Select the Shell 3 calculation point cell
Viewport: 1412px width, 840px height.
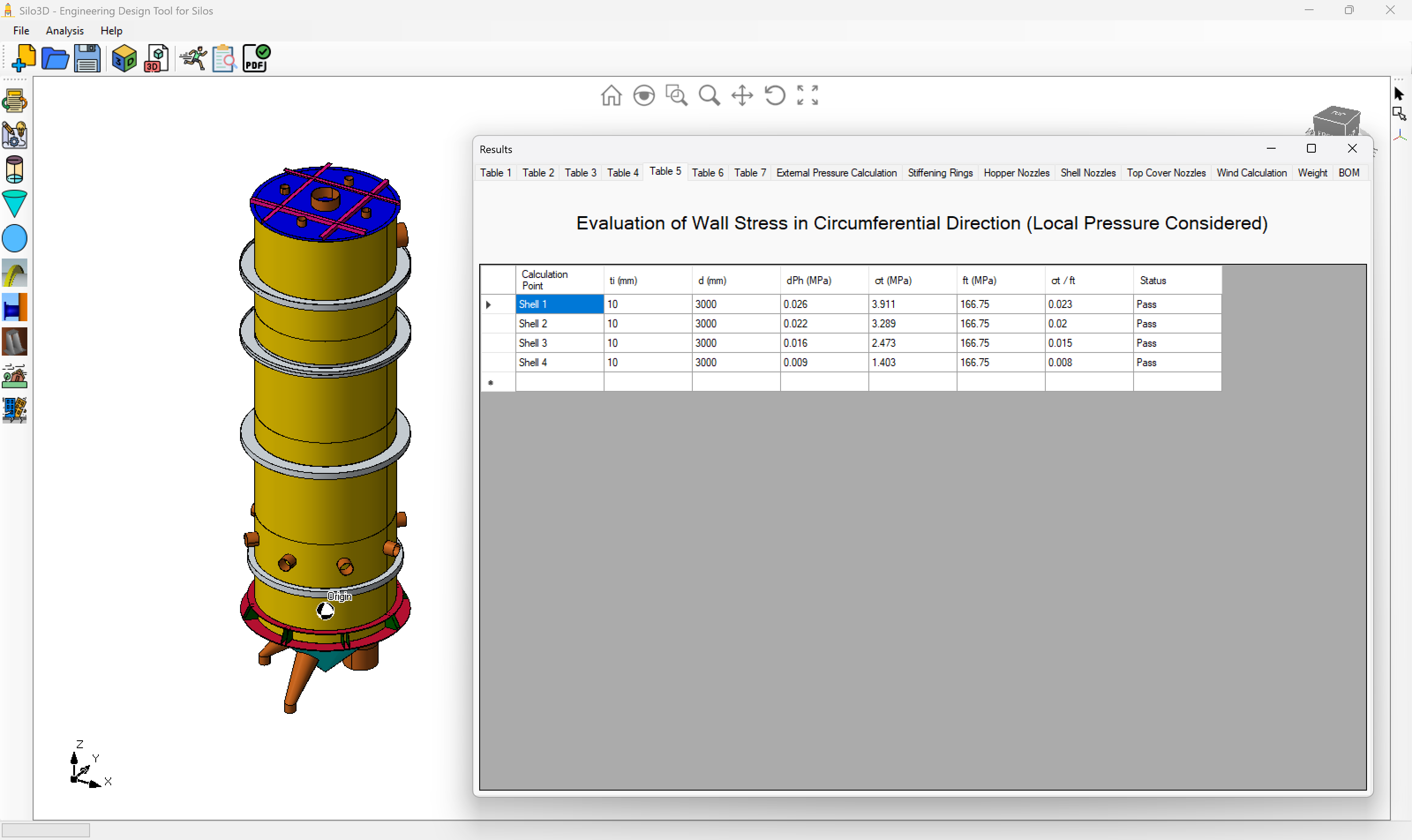coord(558,343)
